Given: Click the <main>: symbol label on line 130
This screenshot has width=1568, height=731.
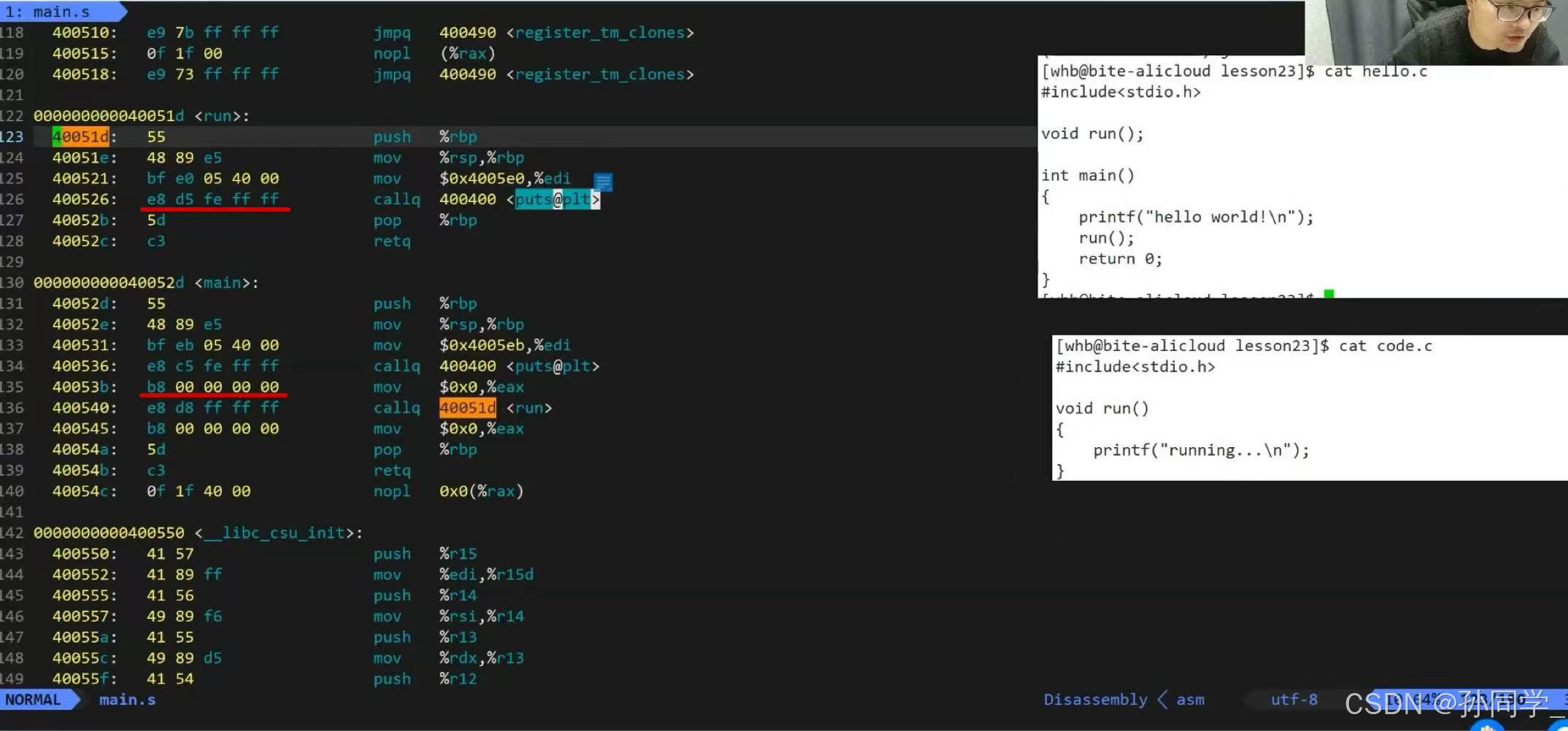Looking at the screenshot, I should (226, 282).
